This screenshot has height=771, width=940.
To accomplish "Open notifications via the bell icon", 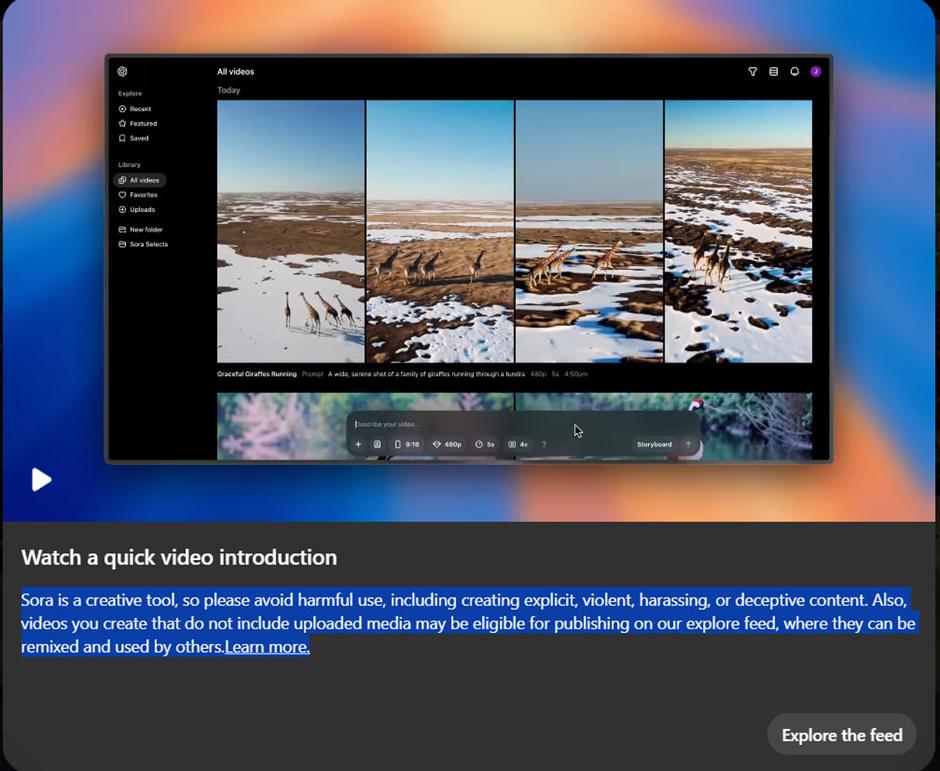I will [x=794, y=72].
